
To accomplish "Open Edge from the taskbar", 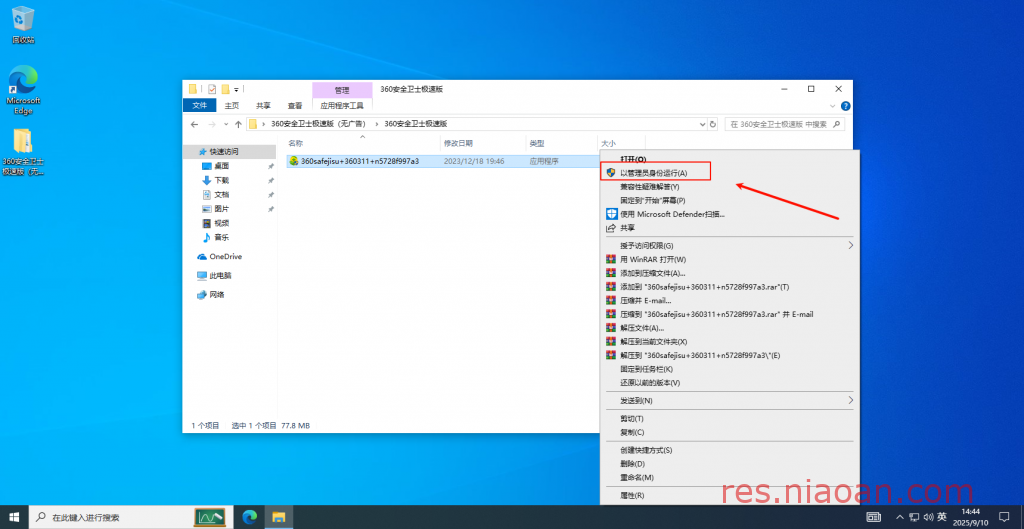I will coord(250,517).
